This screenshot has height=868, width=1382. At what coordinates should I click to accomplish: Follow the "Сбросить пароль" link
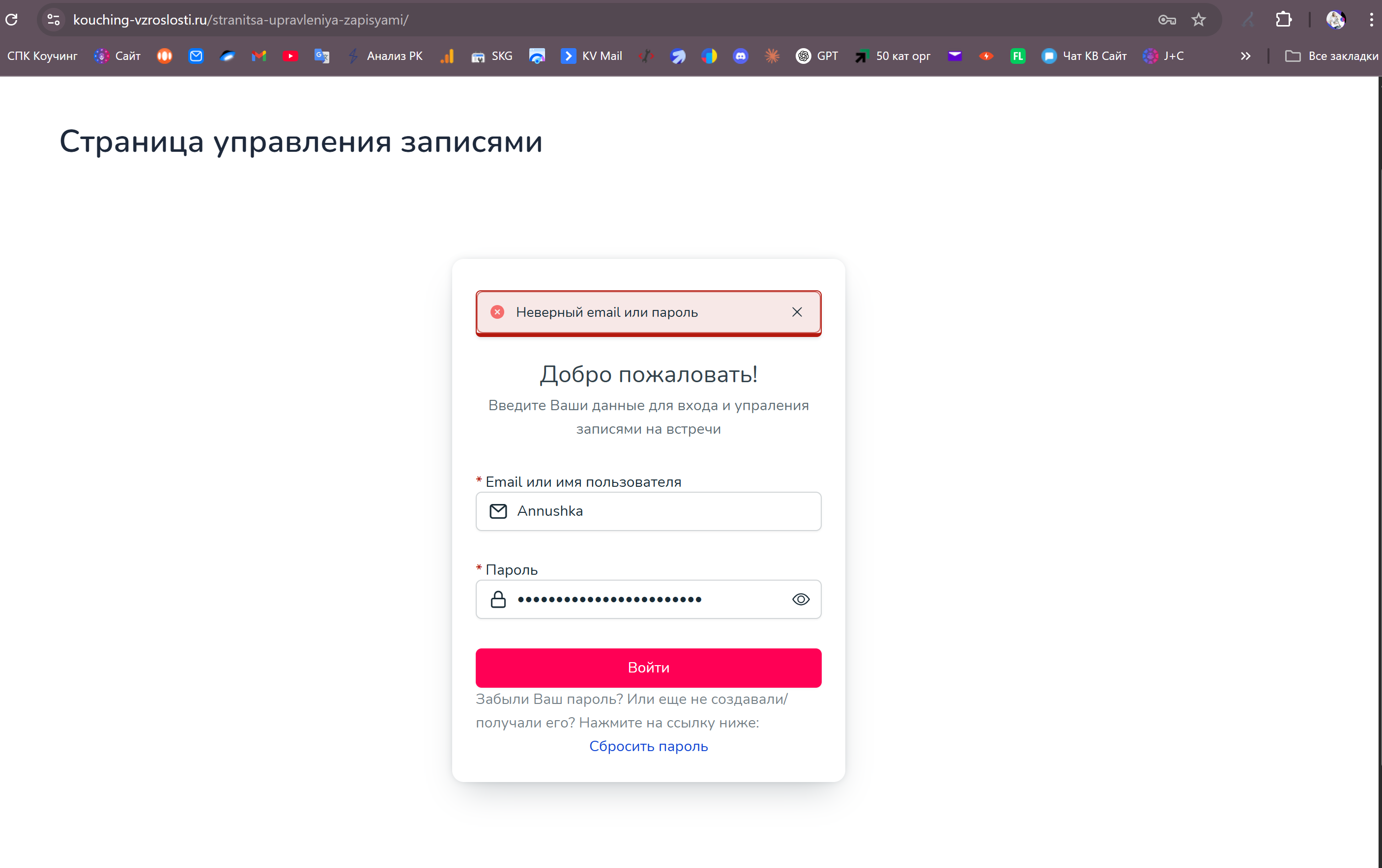[649, 746]
